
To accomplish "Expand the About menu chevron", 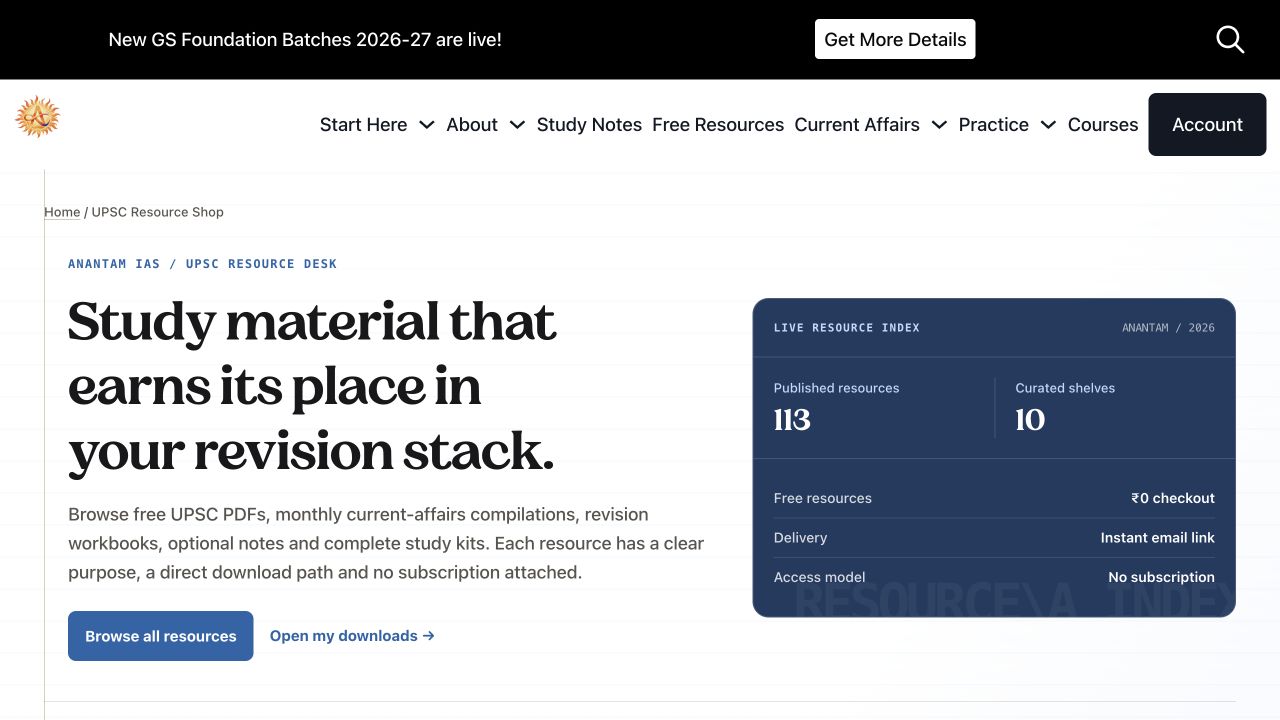I will [x=517, y=125].
